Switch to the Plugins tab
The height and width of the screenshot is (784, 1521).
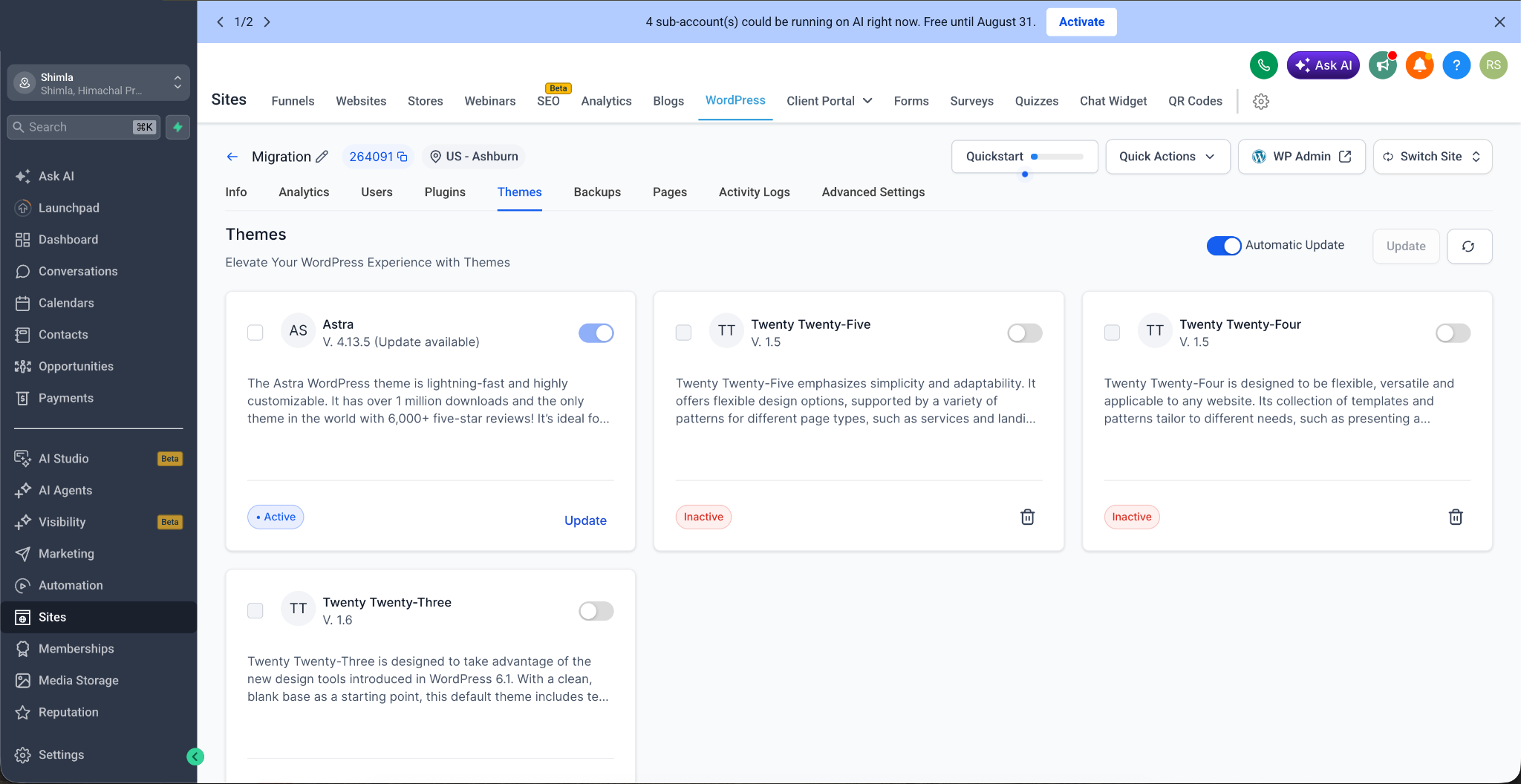(x=445, y=192)
